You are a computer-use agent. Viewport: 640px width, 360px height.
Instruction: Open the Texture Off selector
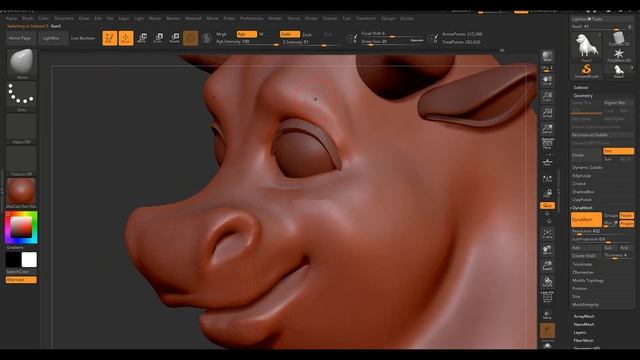pos(22,161)
